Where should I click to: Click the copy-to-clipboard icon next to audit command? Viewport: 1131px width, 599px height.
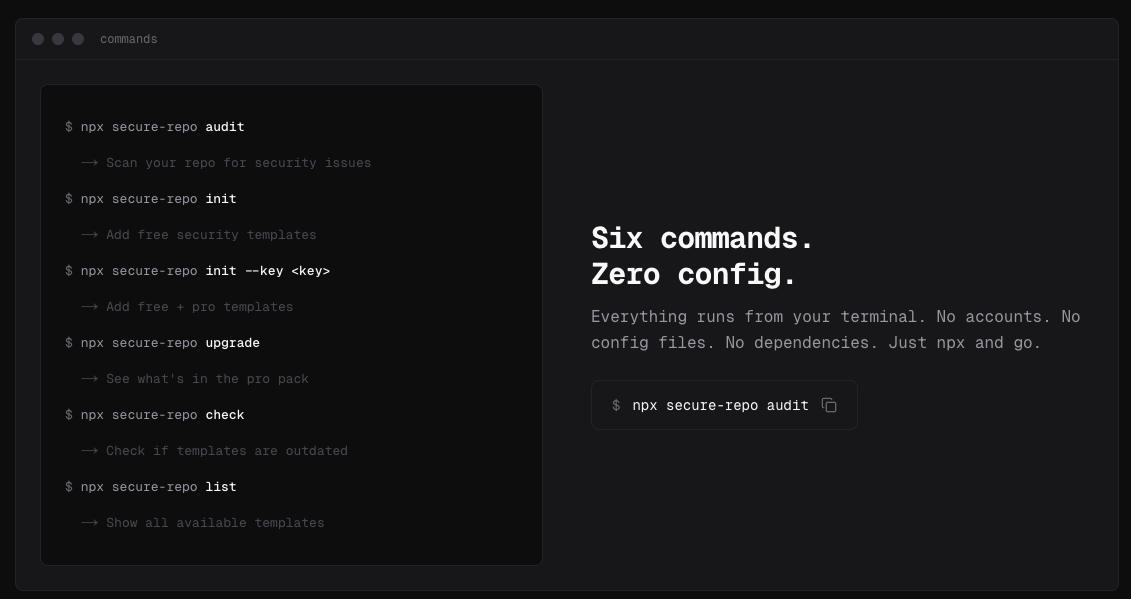[829, 405]
